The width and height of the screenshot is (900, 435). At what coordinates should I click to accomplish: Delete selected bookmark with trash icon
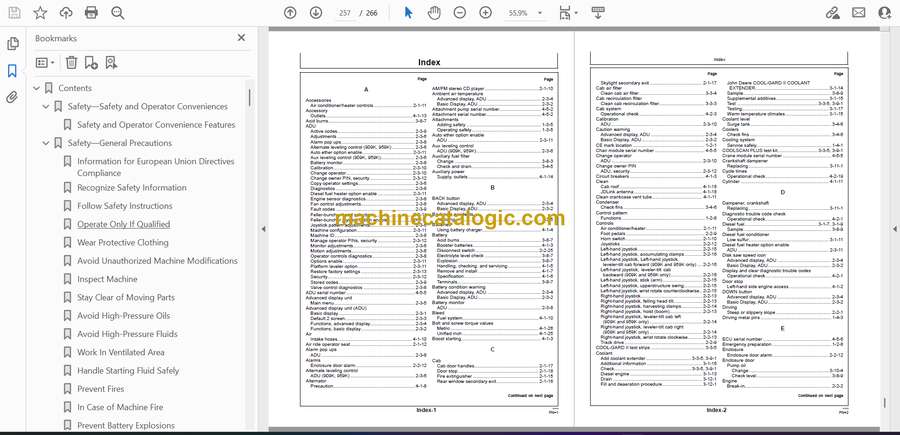(x=71, y=63)
